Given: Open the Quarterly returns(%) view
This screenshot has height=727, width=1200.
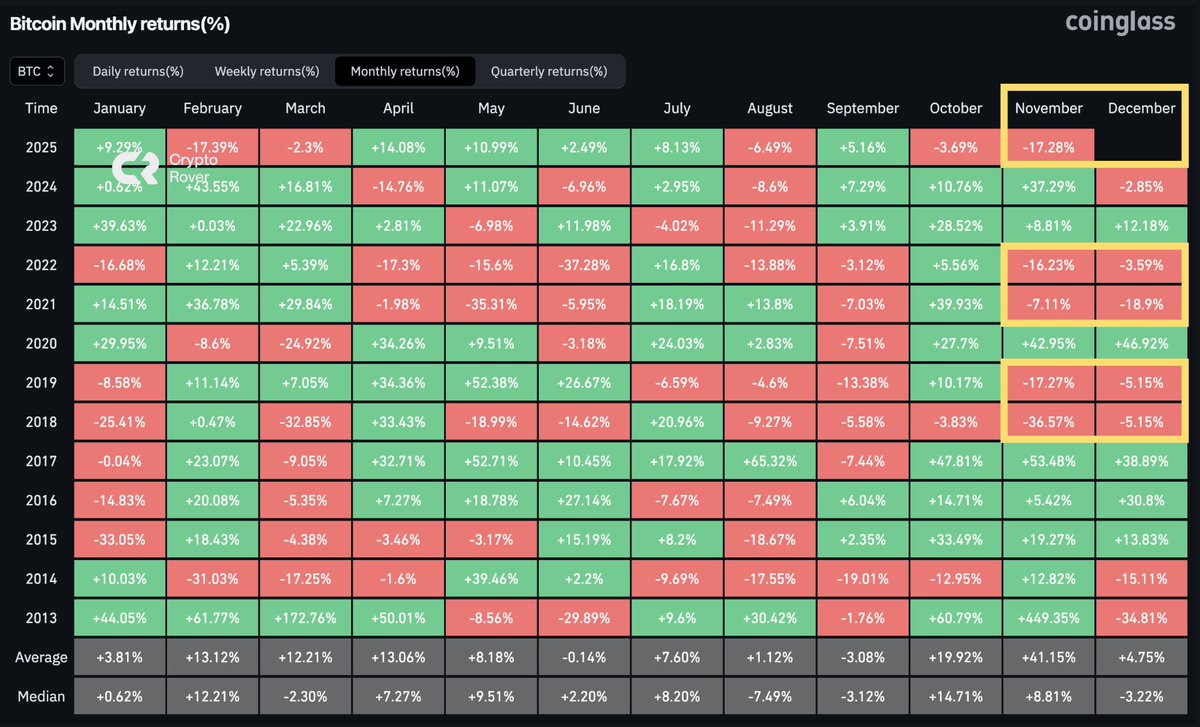Looking at the screenshot, I should coord(551,71).
